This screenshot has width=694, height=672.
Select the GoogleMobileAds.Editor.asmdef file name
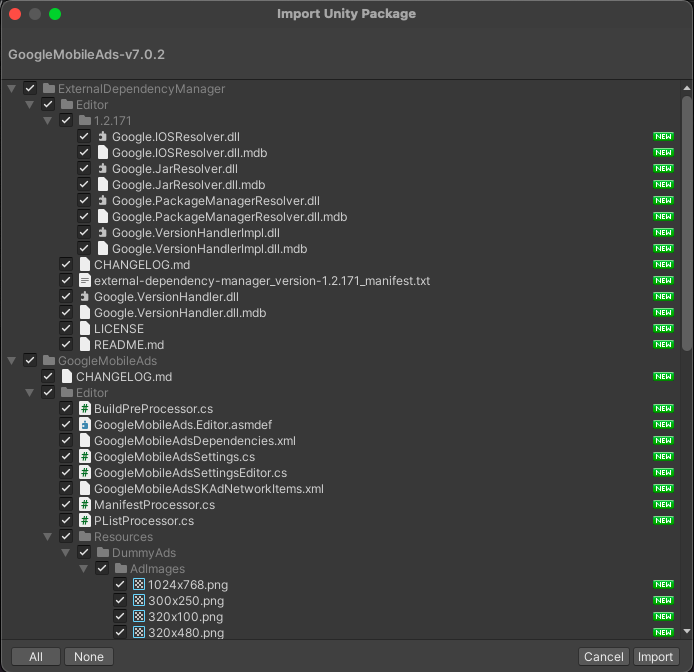pos(183,425)
